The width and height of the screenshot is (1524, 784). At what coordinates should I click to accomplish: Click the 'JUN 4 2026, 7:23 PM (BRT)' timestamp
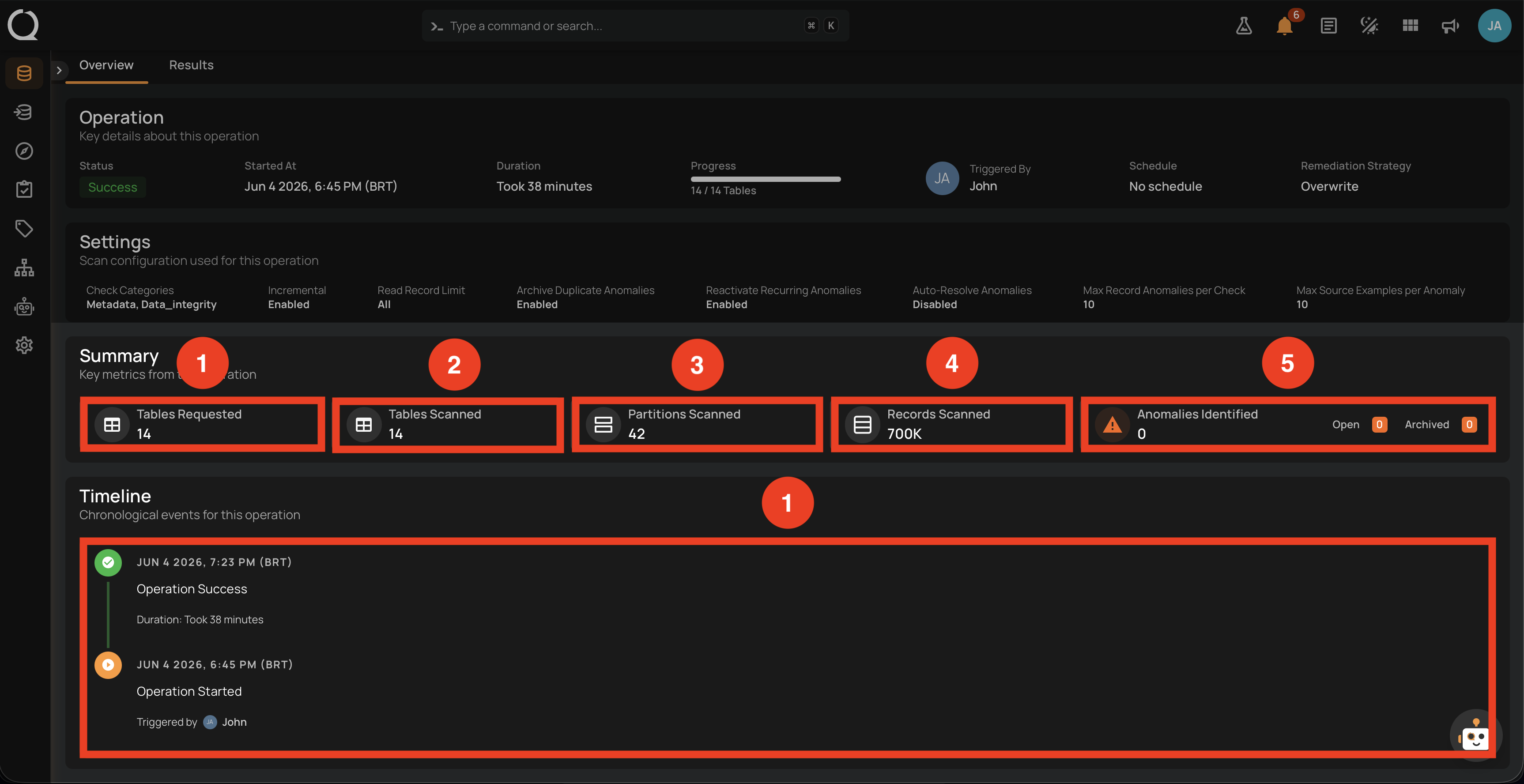coord(214,562)
